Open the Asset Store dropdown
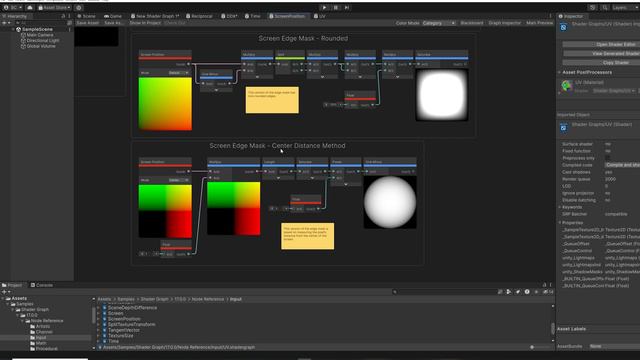This screenshot has height=360, width=640. click(54, 7)
